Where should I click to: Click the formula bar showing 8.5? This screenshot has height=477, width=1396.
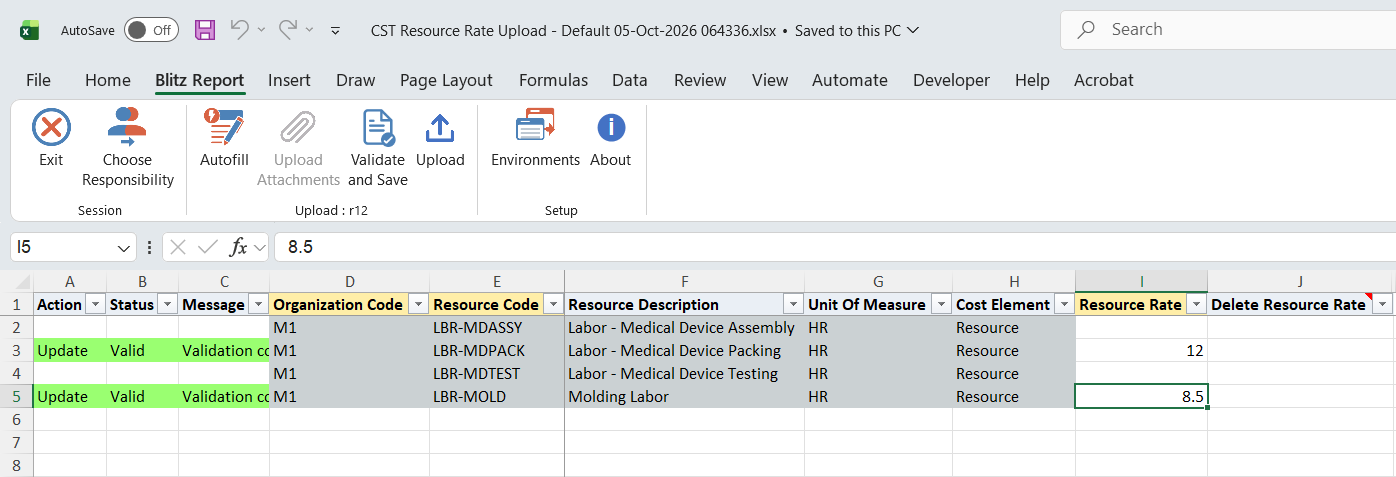834,247
